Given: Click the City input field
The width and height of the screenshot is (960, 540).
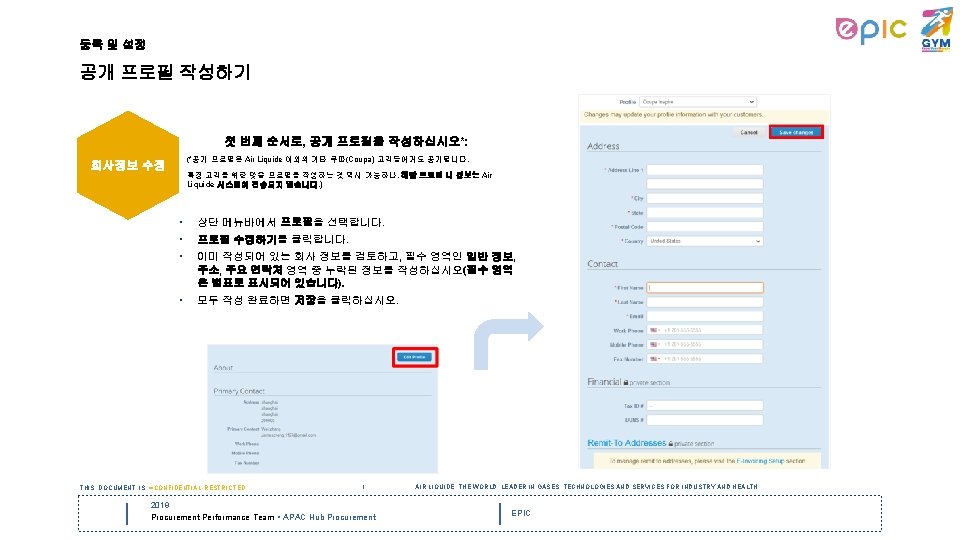Looking at the screenshot, I should point(705,198).
